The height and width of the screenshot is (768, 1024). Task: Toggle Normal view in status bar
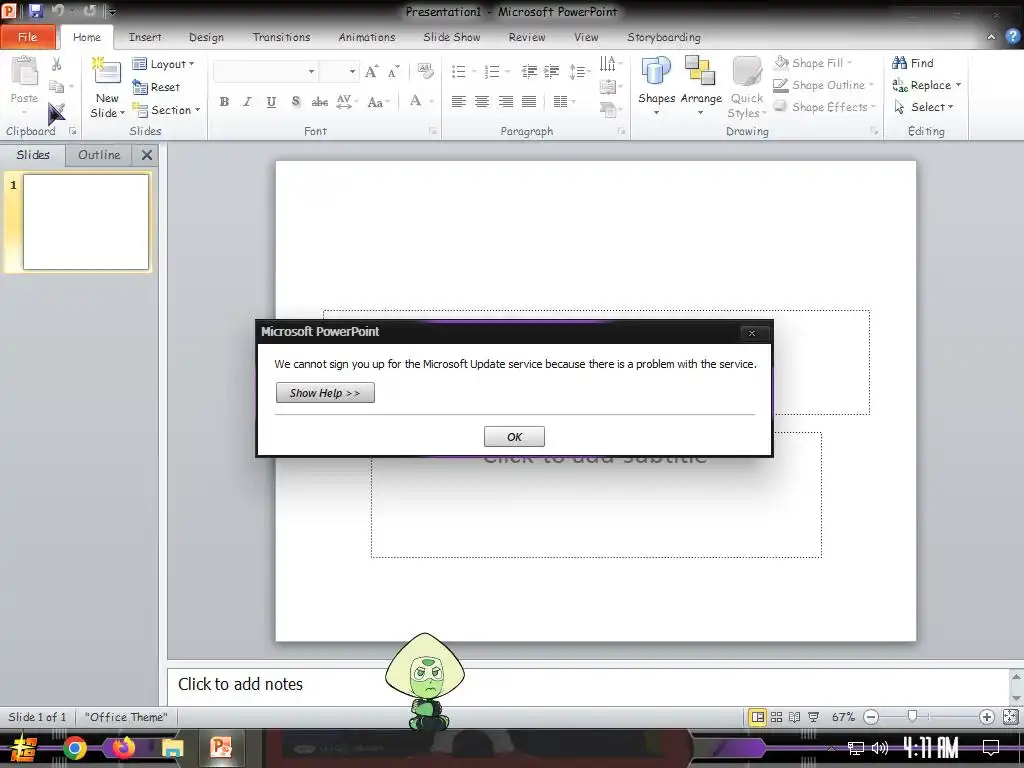(758, 717)
